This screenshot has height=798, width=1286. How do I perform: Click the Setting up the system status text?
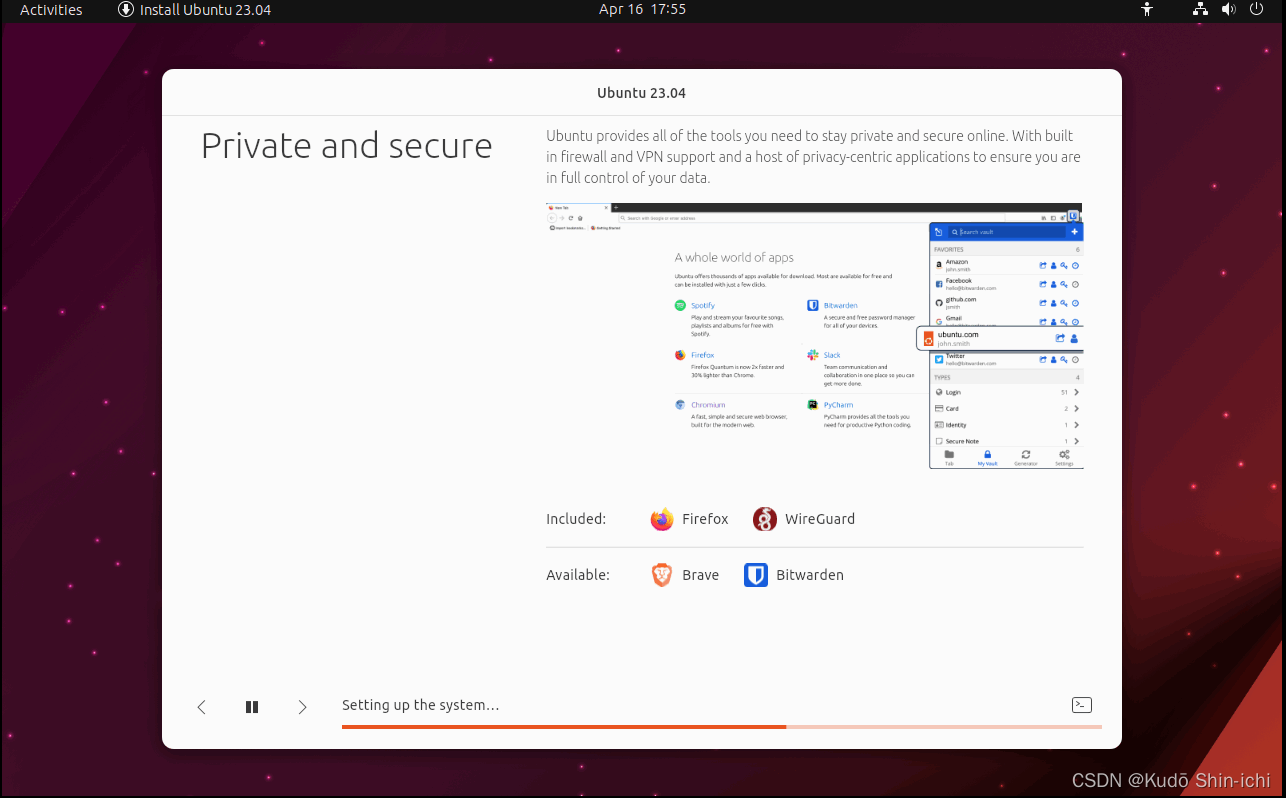pyautogui.click(x=420, y=705)
